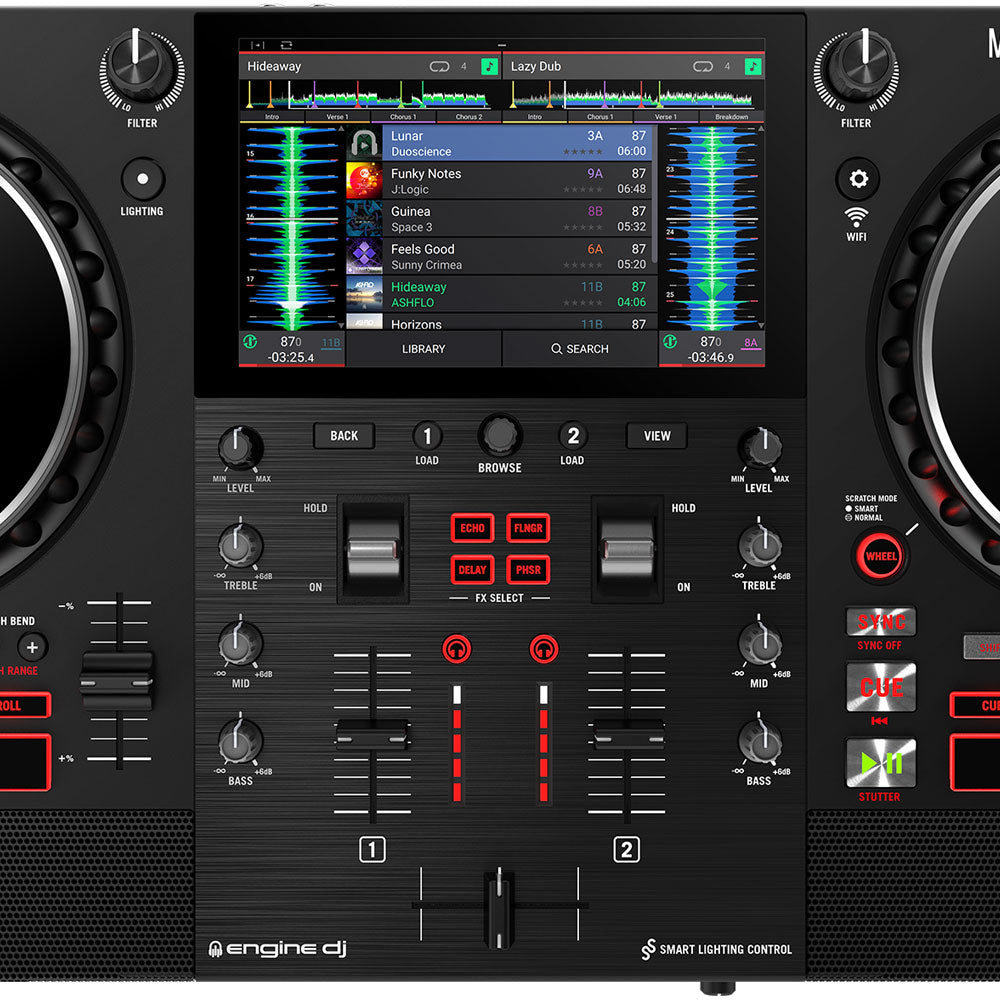Tap the quantize icon on the left deck footer
This screenshot has width=1000, height=1000.
pos(249,343)
